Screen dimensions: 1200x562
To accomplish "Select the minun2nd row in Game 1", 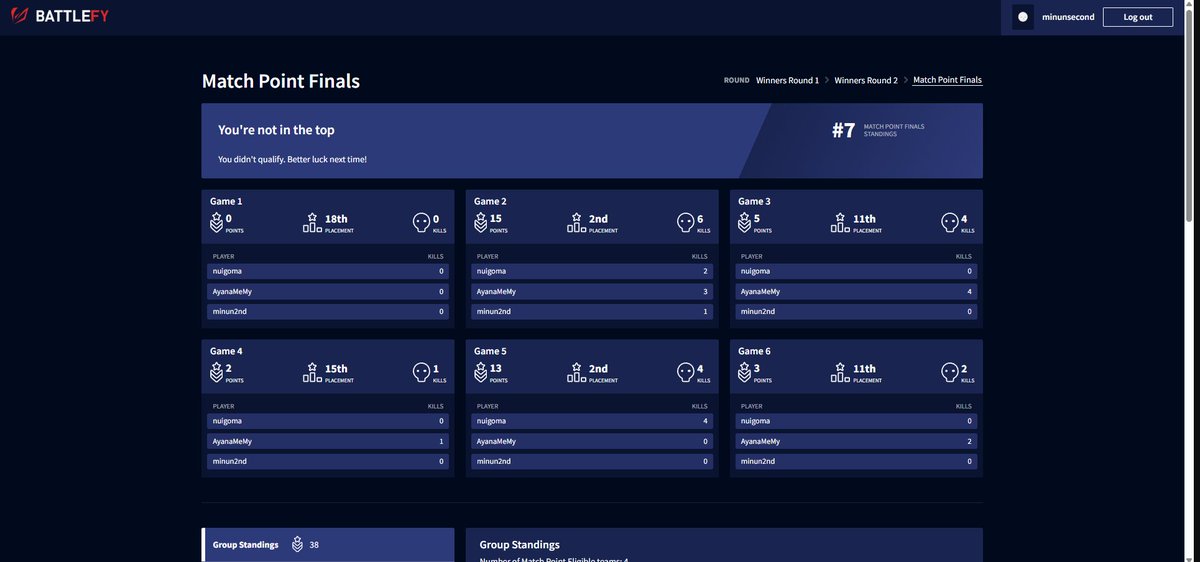I will pos(328,311).
